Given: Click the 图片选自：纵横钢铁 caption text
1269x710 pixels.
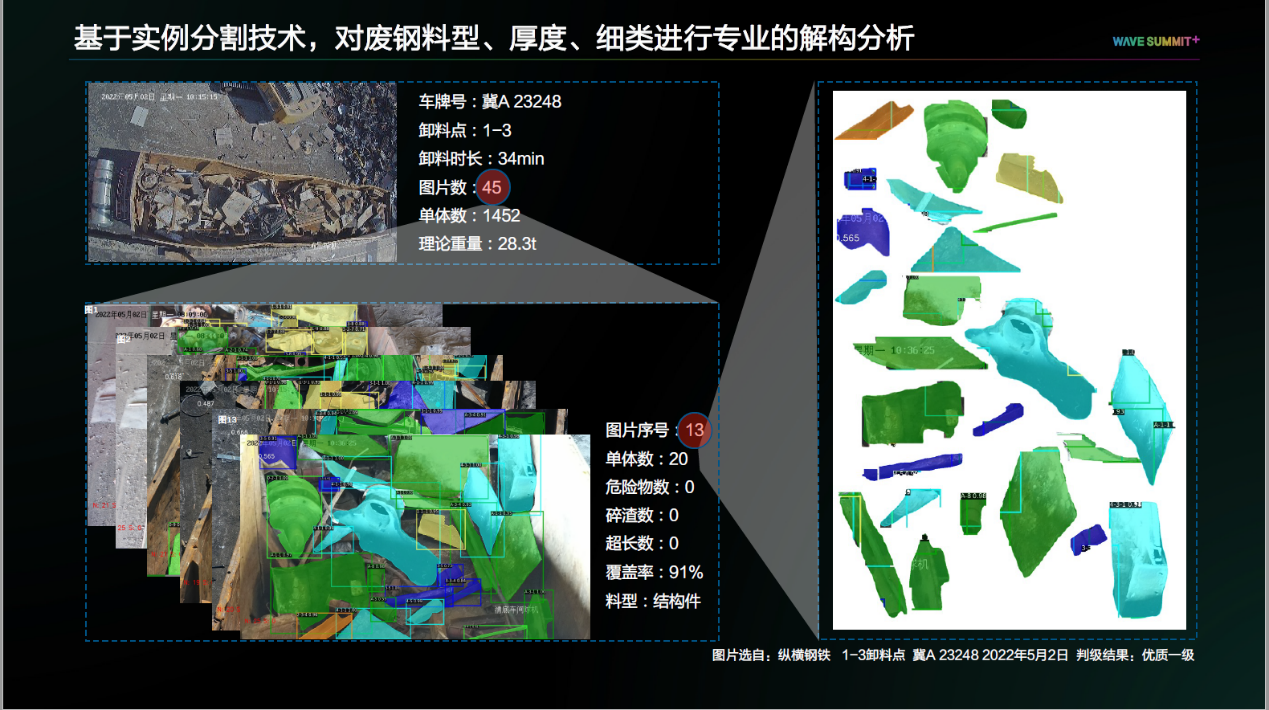Looking at the screenshot, I should [x=771, y=655].
